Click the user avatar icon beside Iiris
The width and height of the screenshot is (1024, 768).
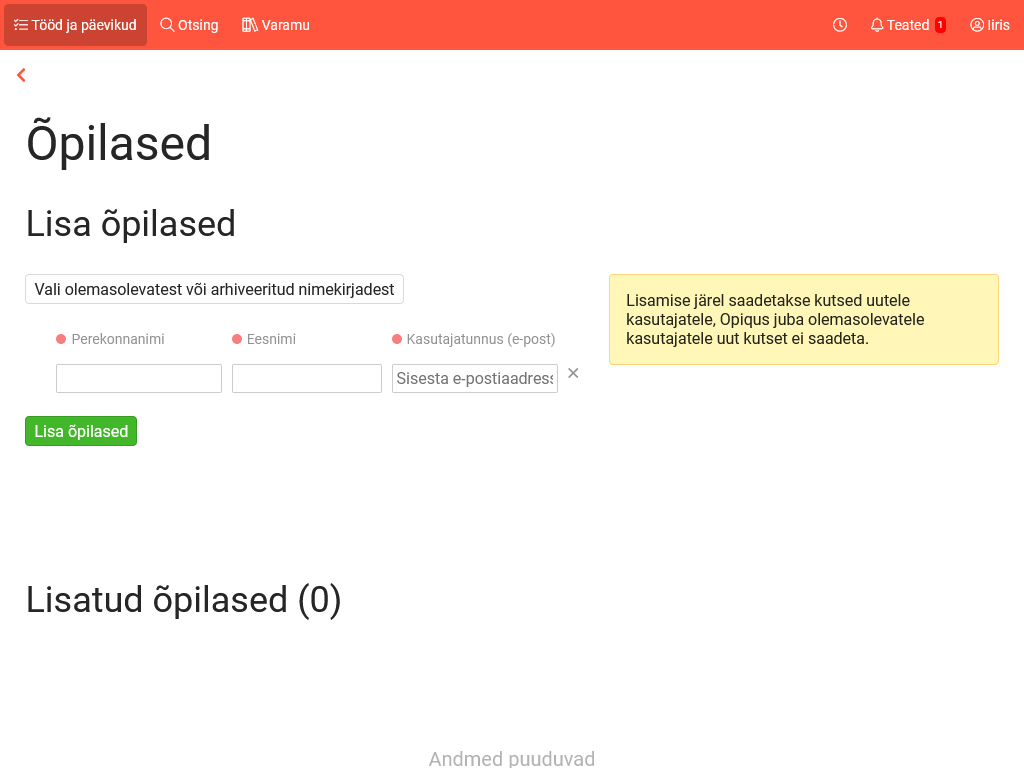977,25
